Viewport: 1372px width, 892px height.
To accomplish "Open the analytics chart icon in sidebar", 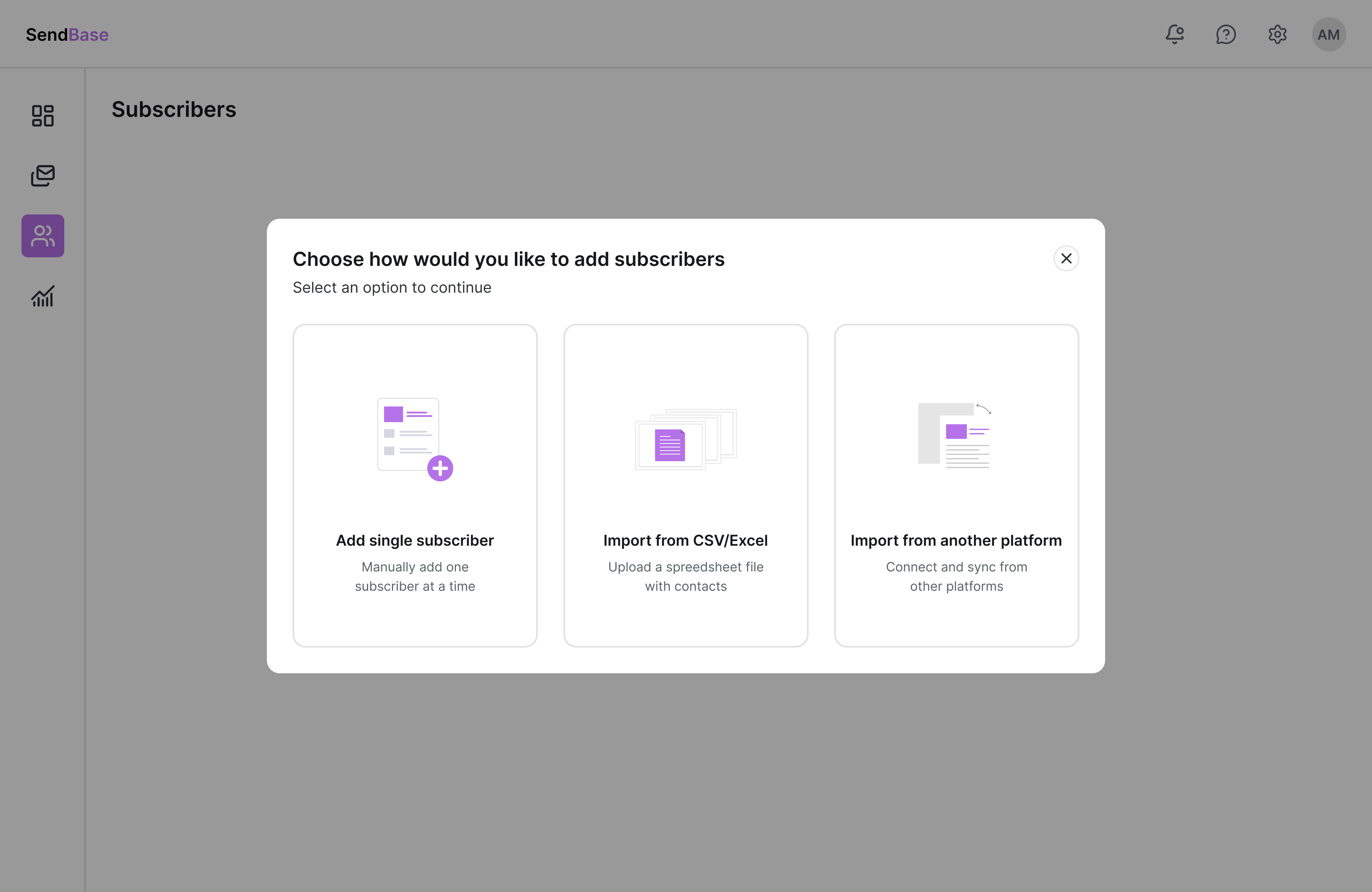I will coord(43,296).
